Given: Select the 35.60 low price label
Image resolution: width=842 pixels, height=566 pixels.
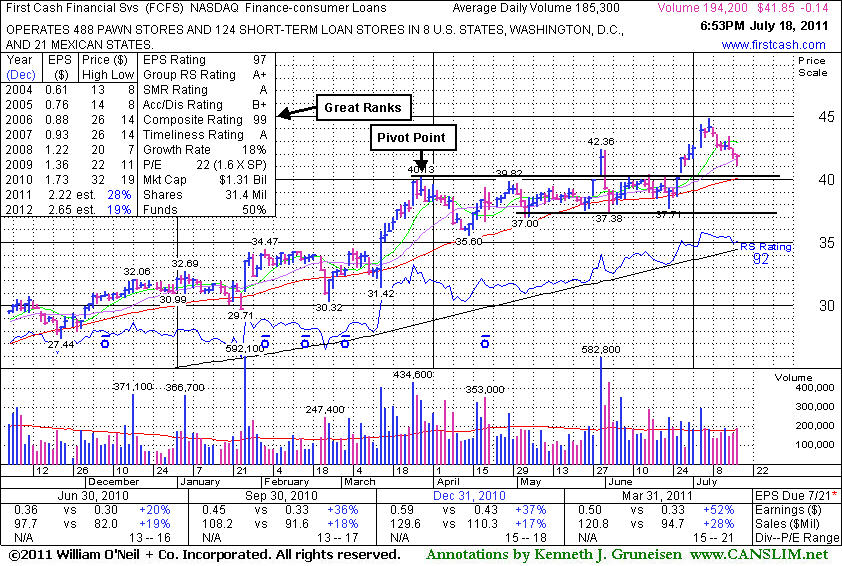Looking at the screenshot, I should (x=469, y=242).
